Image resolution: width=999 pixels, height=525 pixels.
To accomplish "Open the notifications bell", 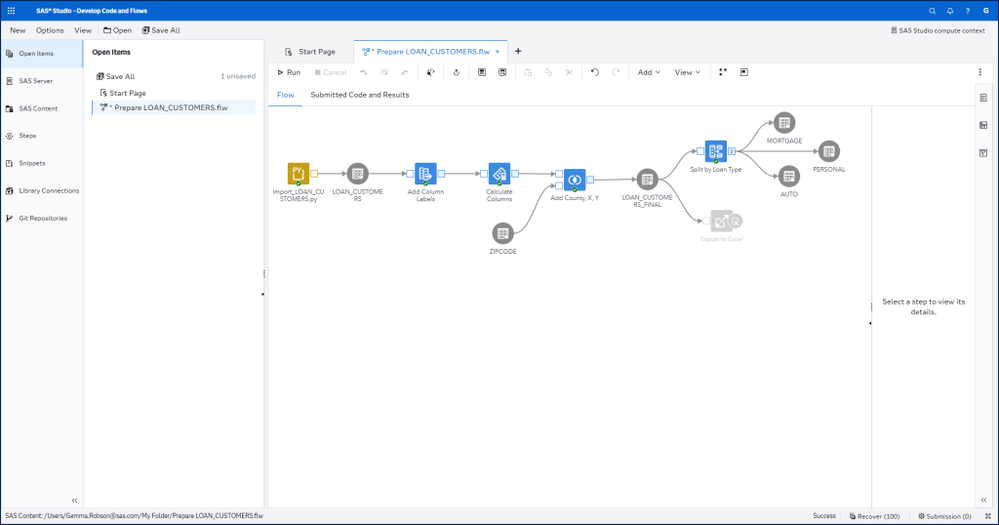I will [x=950, y=11].
